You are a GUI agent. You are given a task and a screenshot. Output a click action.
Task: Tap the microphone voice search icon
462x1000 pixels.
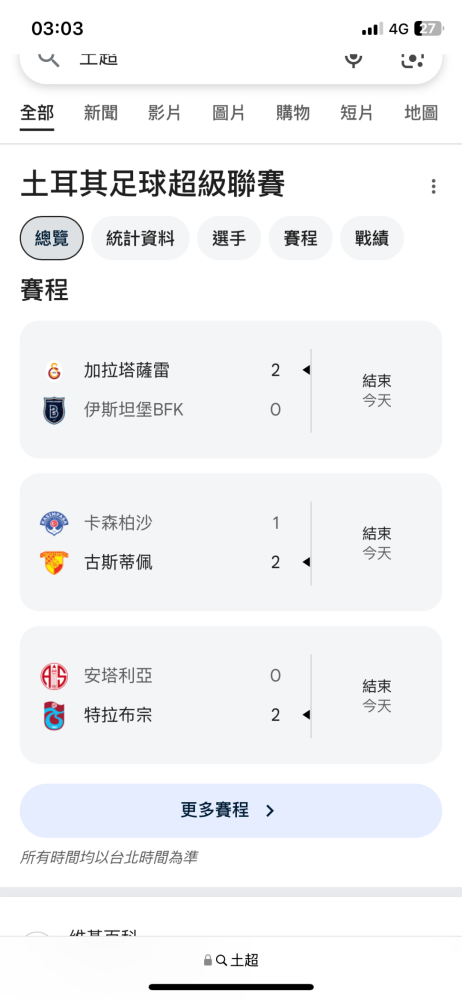[x=353, y=59]
